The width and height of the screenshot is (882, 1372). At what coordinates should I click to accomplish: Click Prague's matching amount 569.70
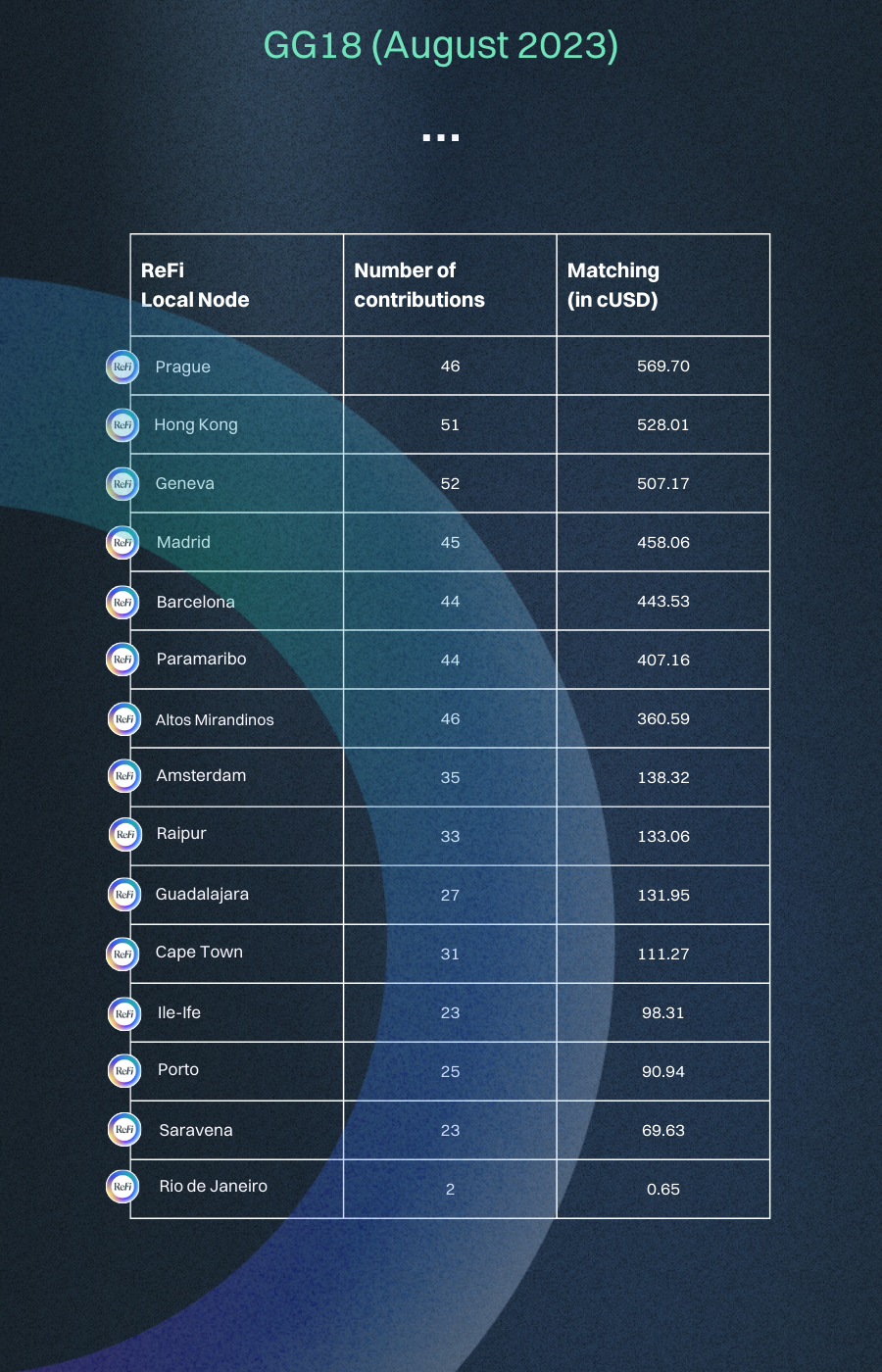(663, 366)
